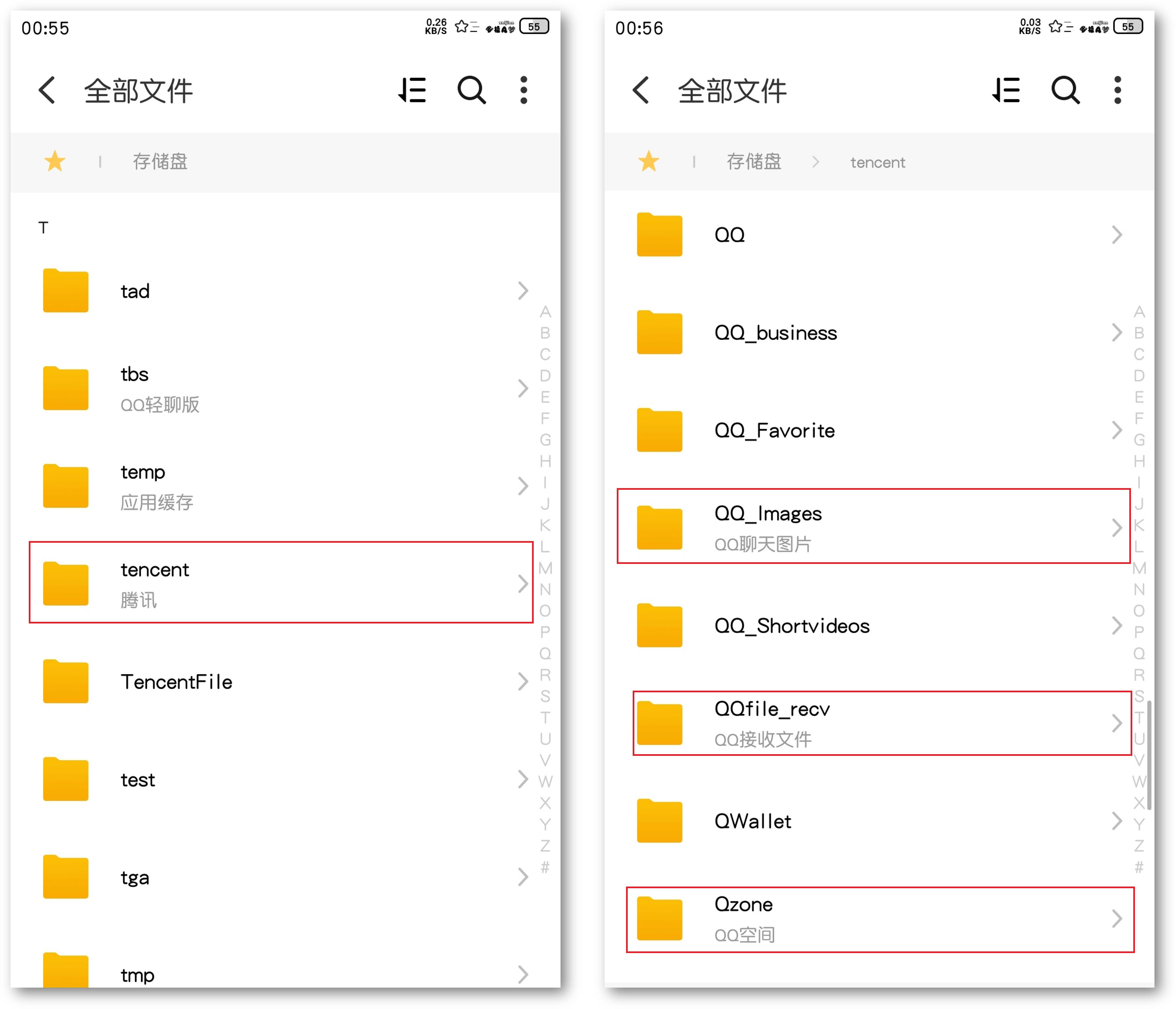Open the QQ_Favorite folder icon

point(659,430)
